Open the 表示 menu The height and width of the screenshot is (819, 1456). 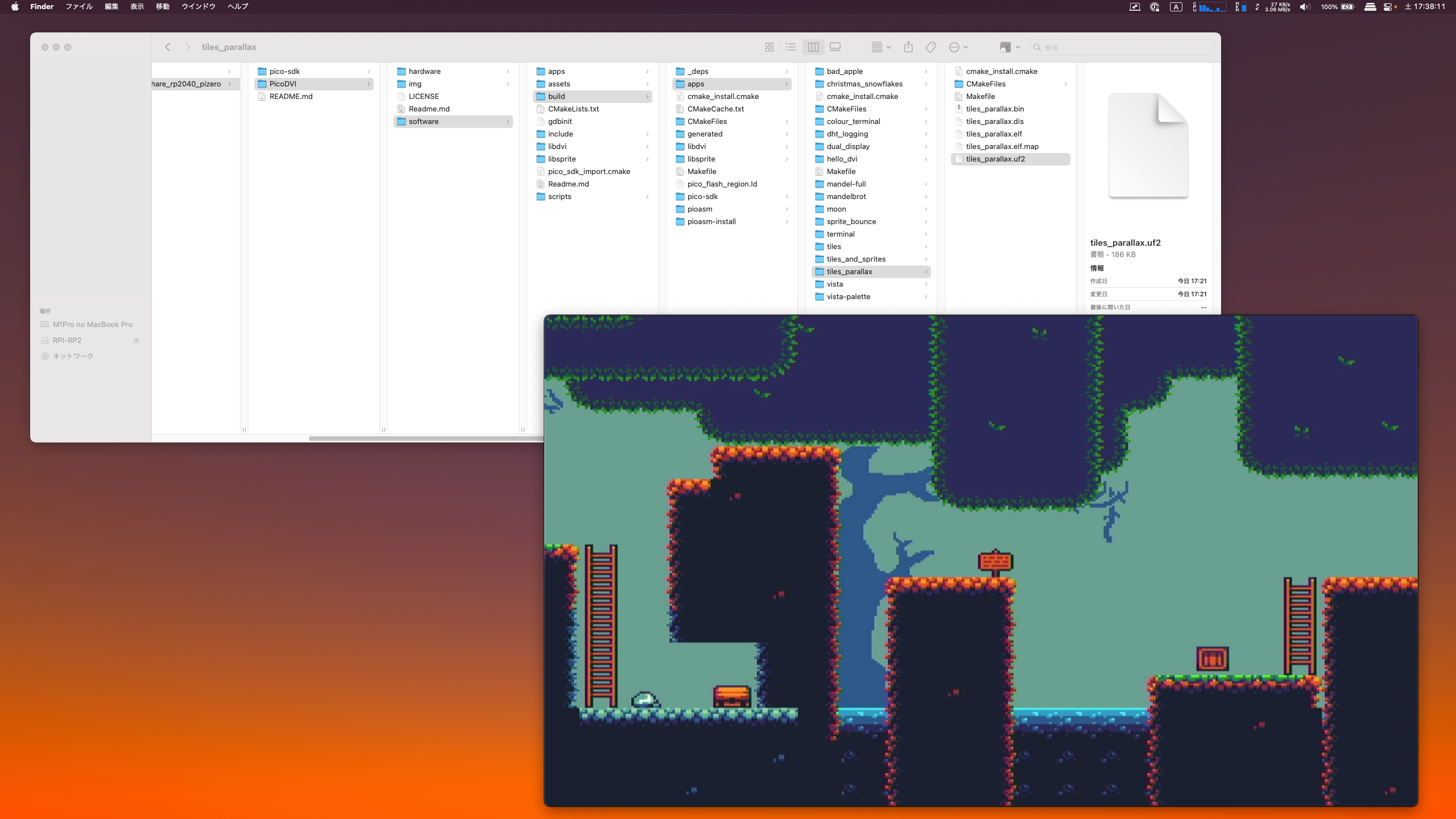[x=137, y=7]
